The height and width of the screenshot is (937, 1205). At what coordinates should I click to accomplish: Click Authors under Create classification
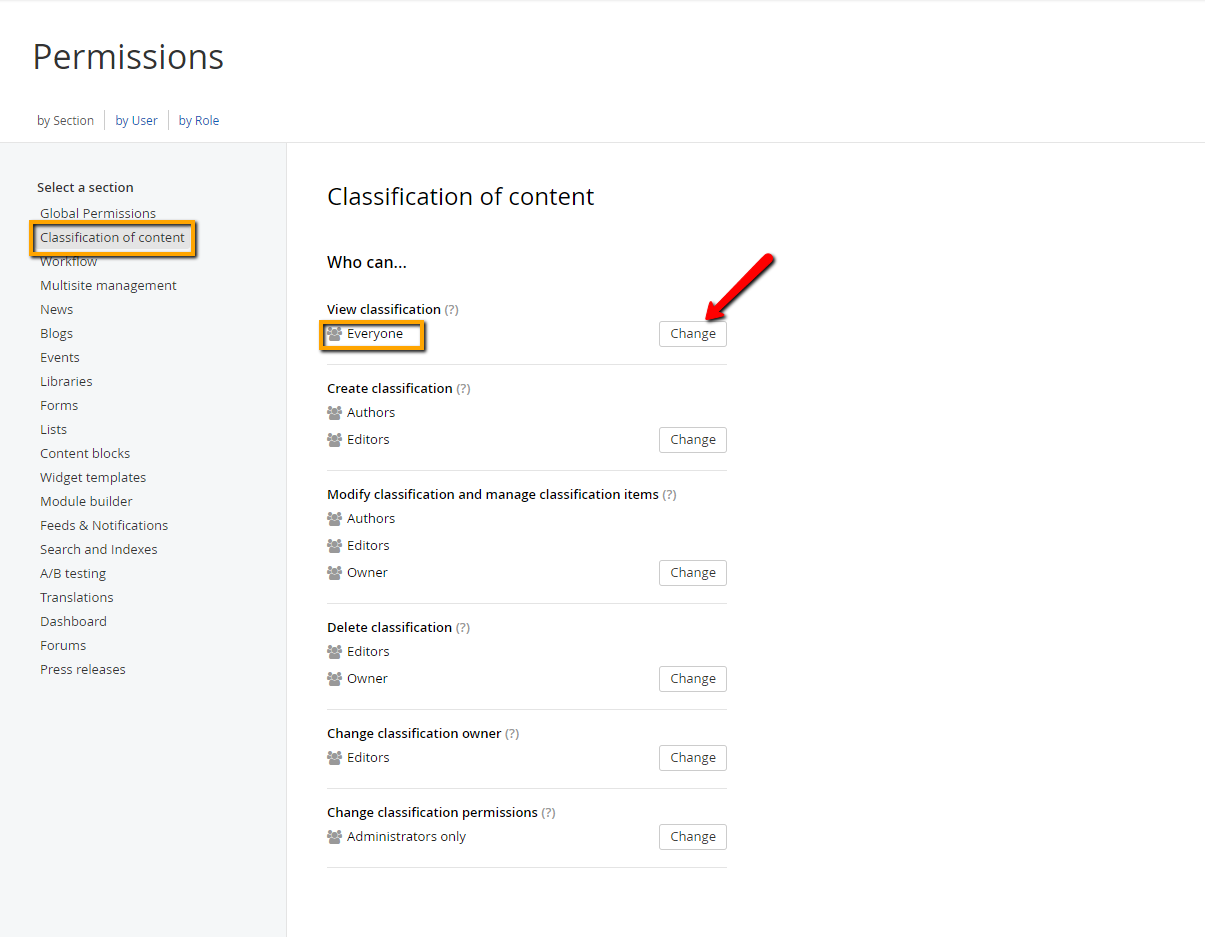(371, 413)
